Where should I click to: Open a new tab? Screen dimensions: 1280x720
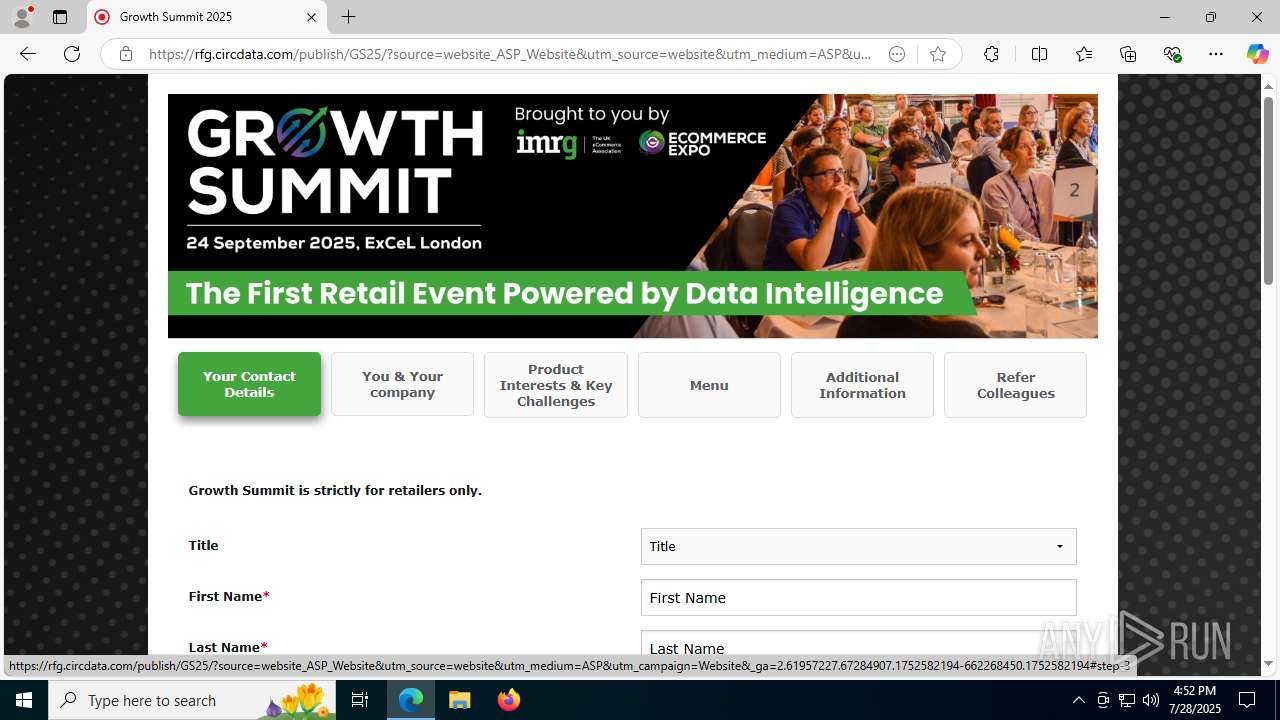click(x=348, y=17)
